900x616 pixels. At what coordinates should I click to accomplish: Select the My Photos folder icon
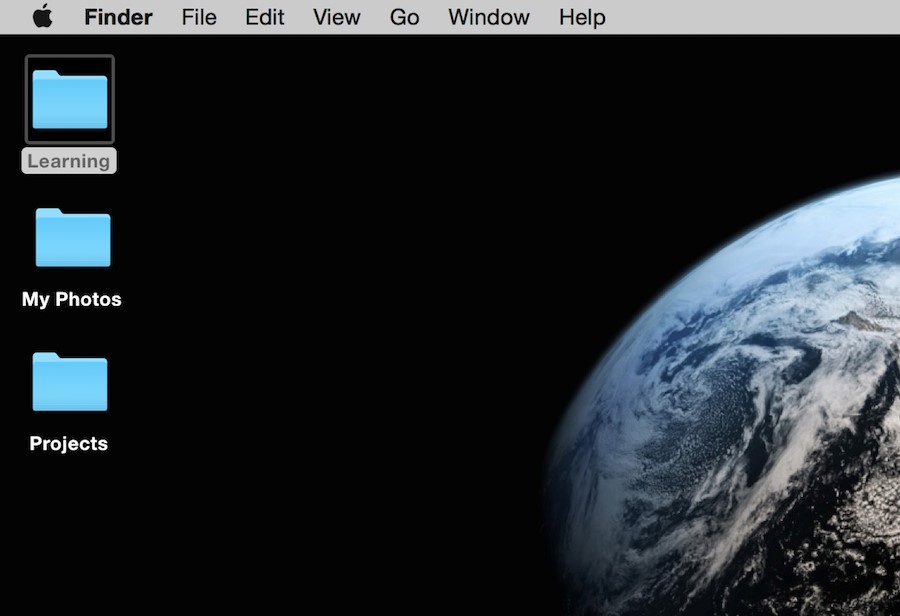click(x=72, y=237)
